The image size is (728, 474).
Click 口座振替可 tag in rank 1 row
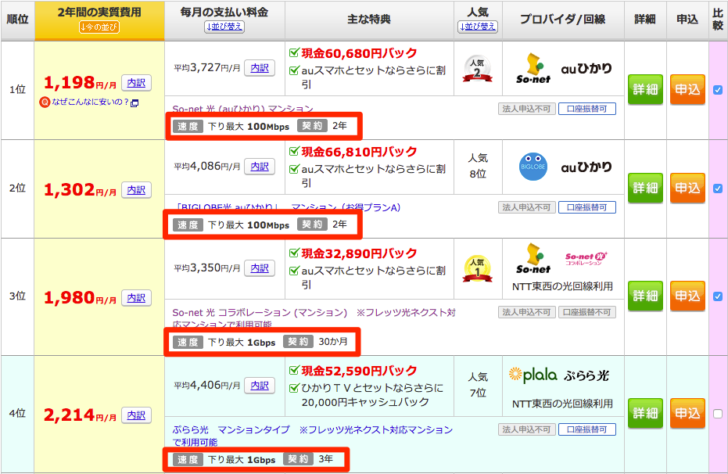coord(587,109)
